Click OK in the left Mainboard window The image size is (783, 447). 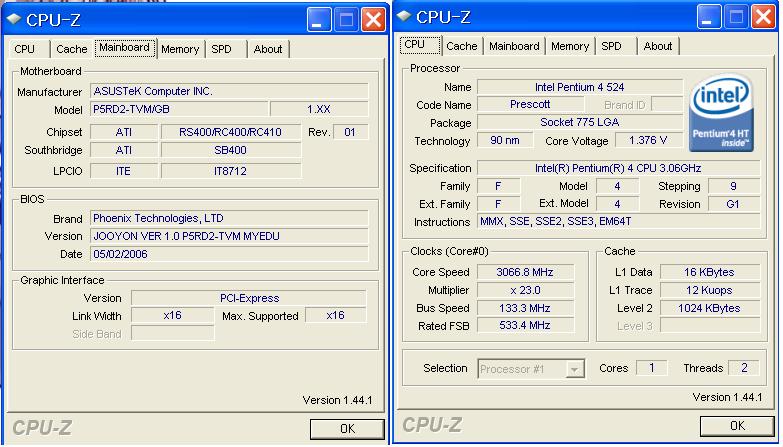[347, 429]
